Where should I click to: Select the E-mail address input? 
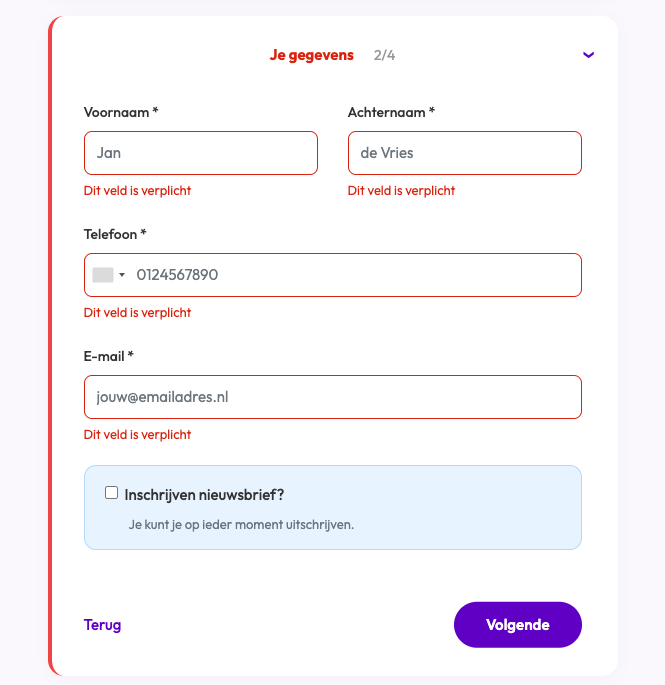(x=333, y=397)
